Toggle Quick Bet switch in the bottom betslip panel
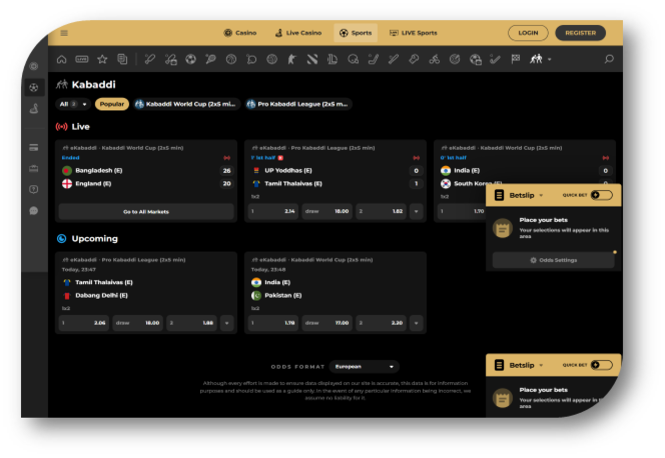The height and width of the screenshot is (458, 665). click(x=601, y=365)
